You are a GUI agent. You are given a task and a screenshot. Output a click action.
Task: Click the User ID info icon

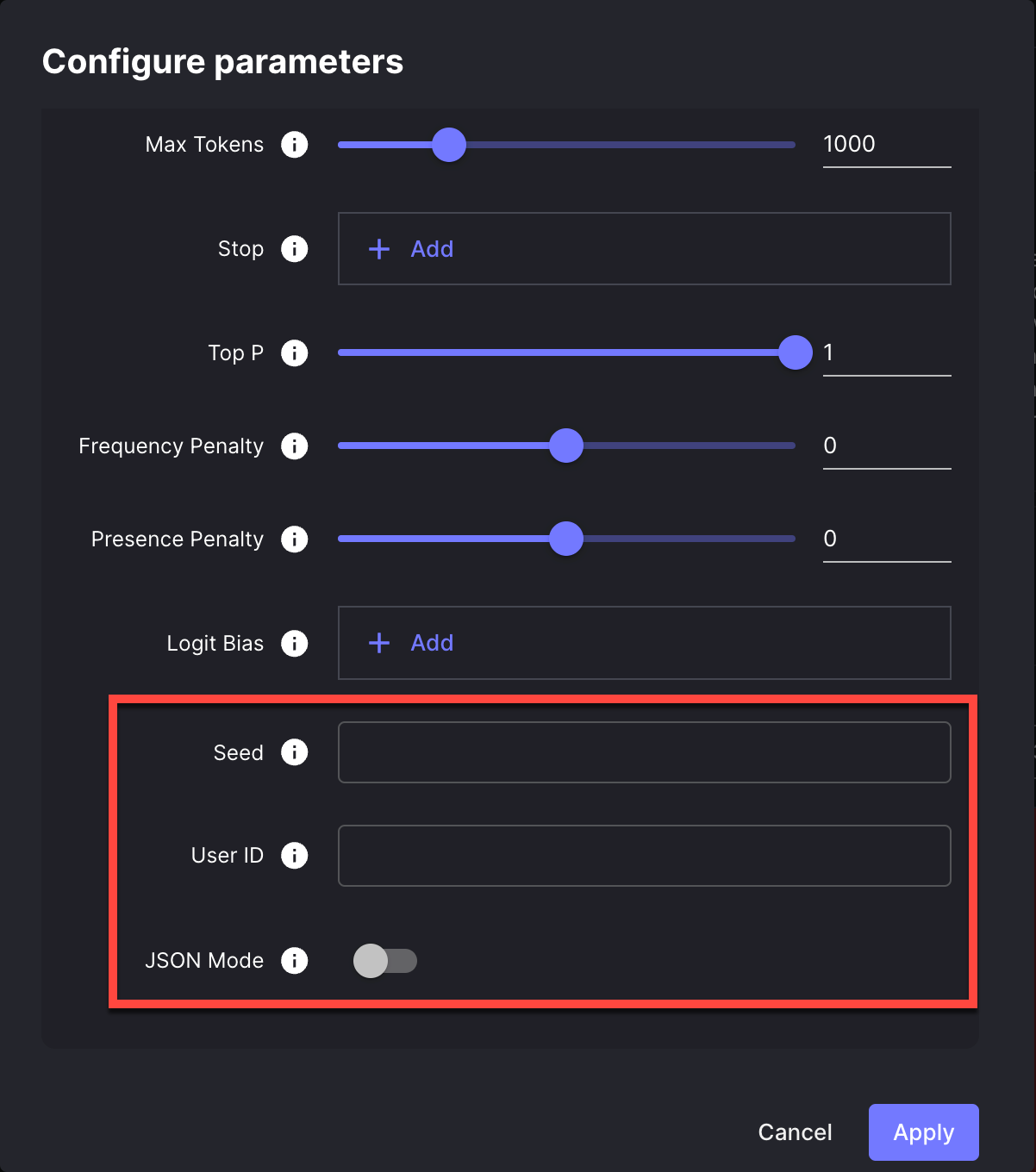pyautogui.click(x=294, y=856)
